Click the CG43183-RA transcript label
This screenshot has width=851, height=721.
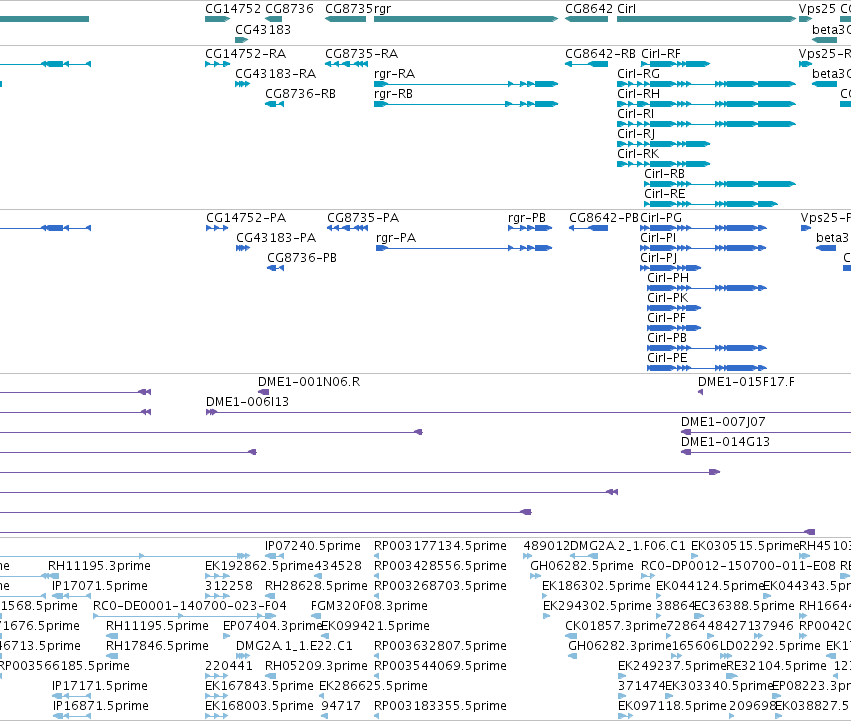pyautogui.click(x=275, y=74)
